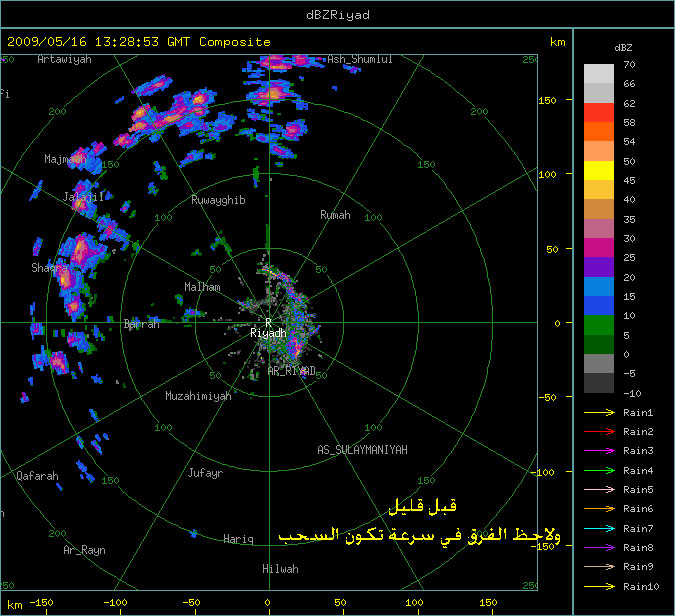The height and width of the screenshot is (616, 675).
Task: Click the Jalajil town label
Action: coord(83,197)
